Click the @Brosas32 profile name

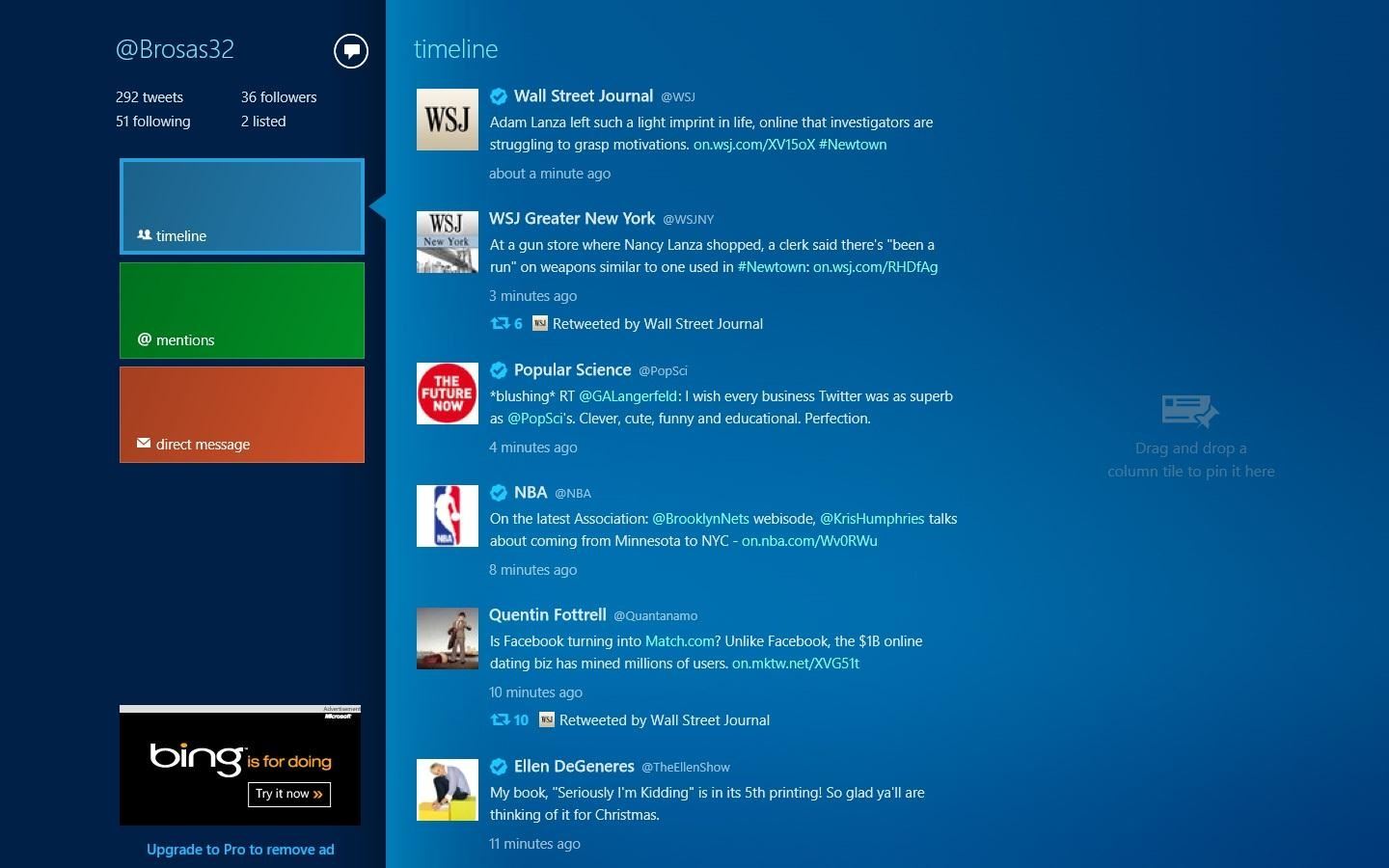coord(175,49)
